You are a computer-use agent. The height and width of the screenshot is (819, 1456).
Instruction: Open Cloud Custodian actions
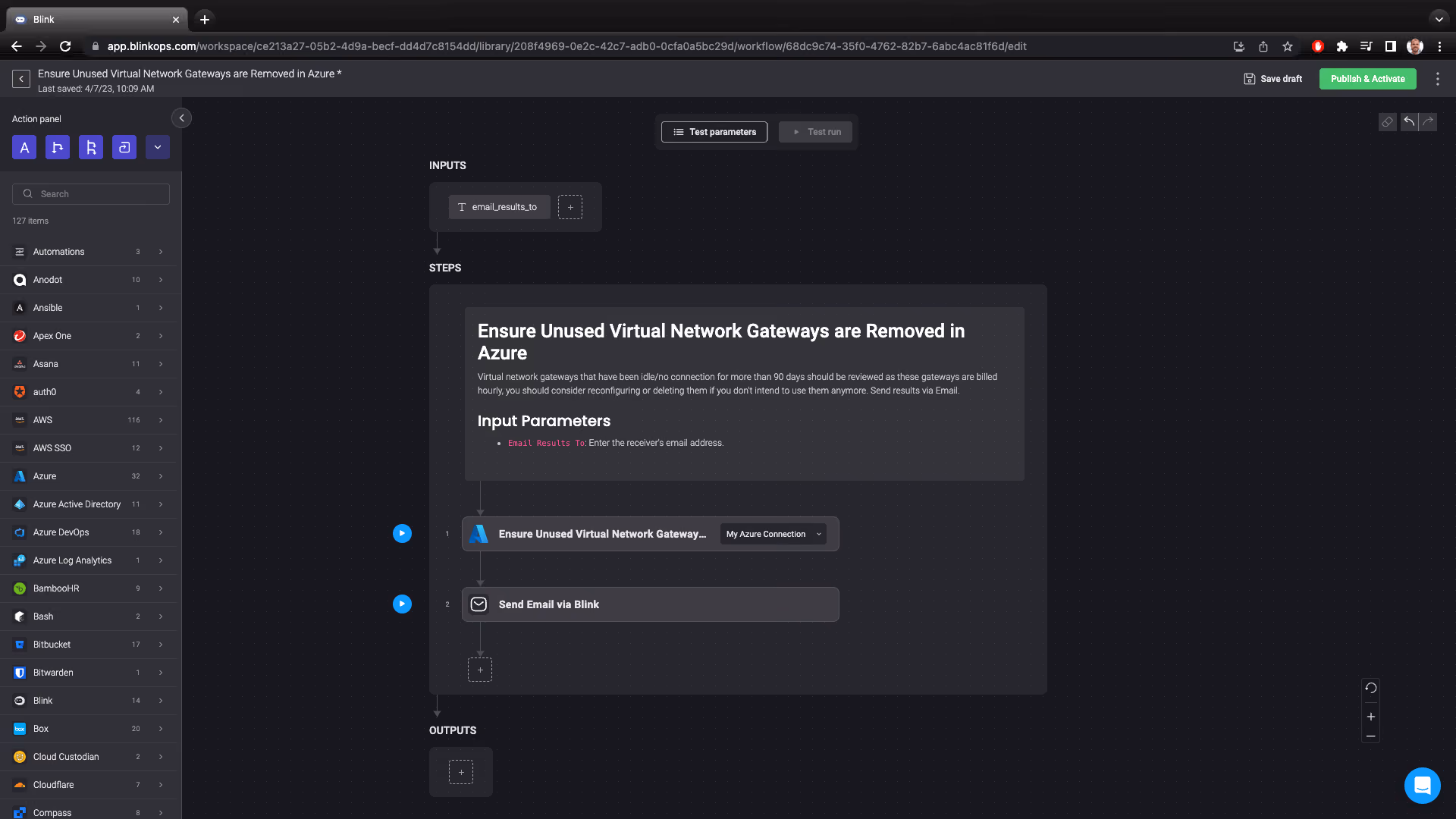pos(88,757)
